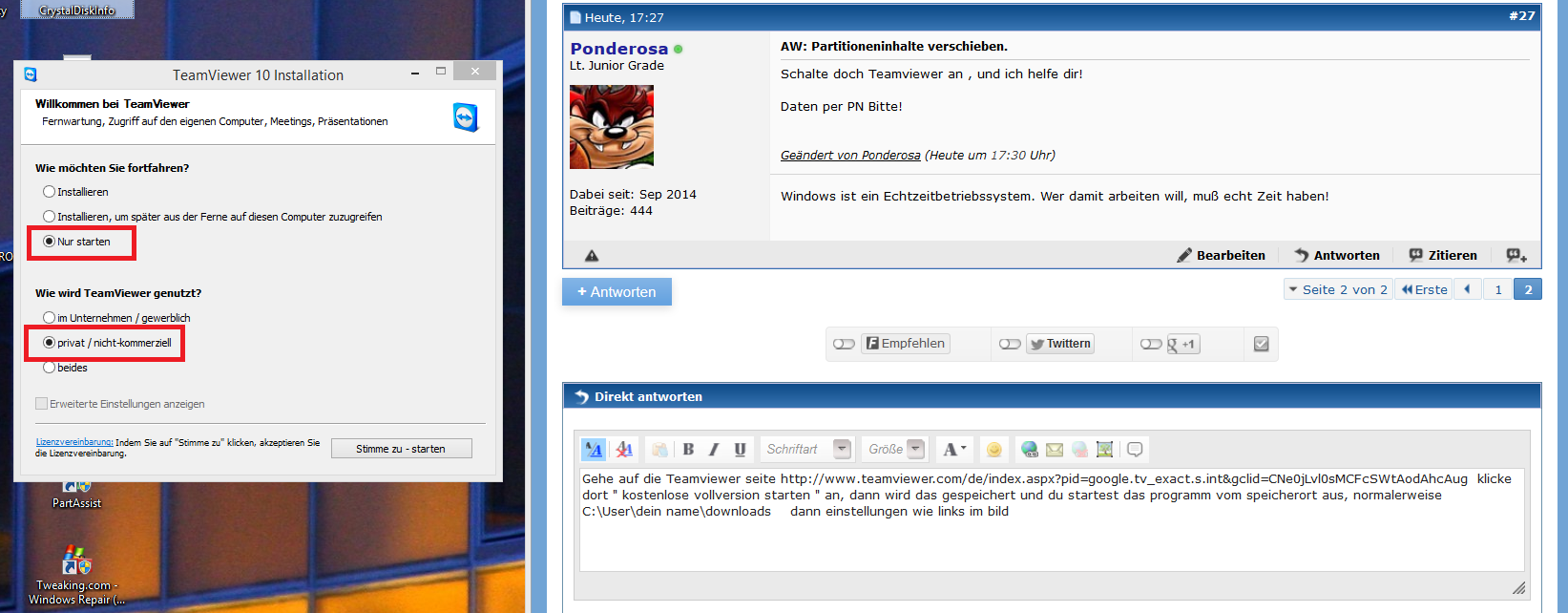
Task: Click the online status dot next to Ponderosa
Action: click(x=679, y=49)
